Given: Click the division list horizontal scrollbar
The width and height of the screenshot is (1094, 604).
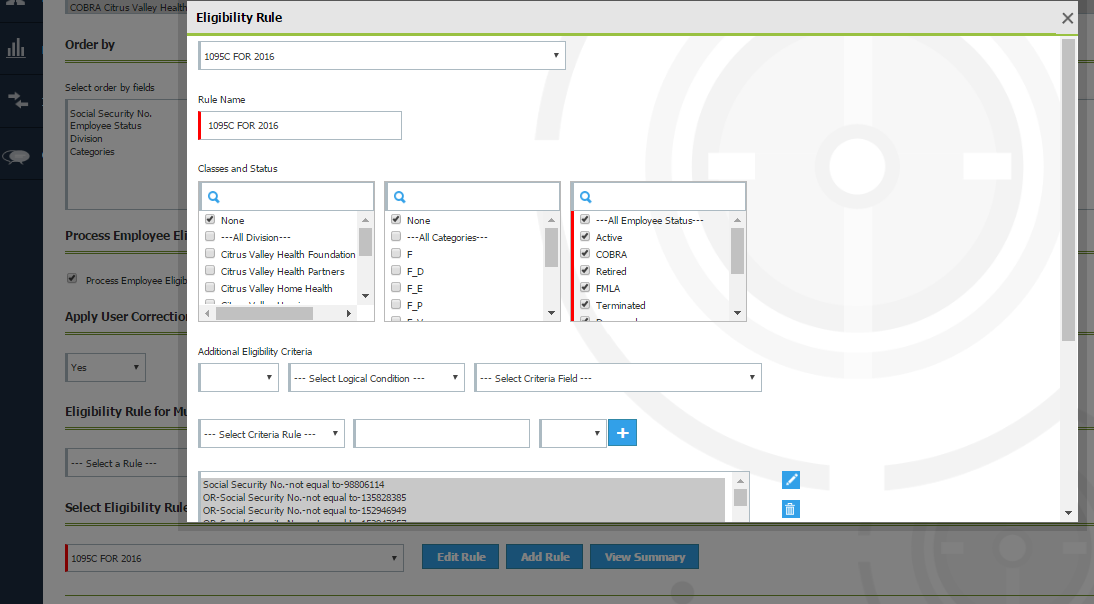Looking at the screenshot, I should pyautogui.click(x=264, y=313).
